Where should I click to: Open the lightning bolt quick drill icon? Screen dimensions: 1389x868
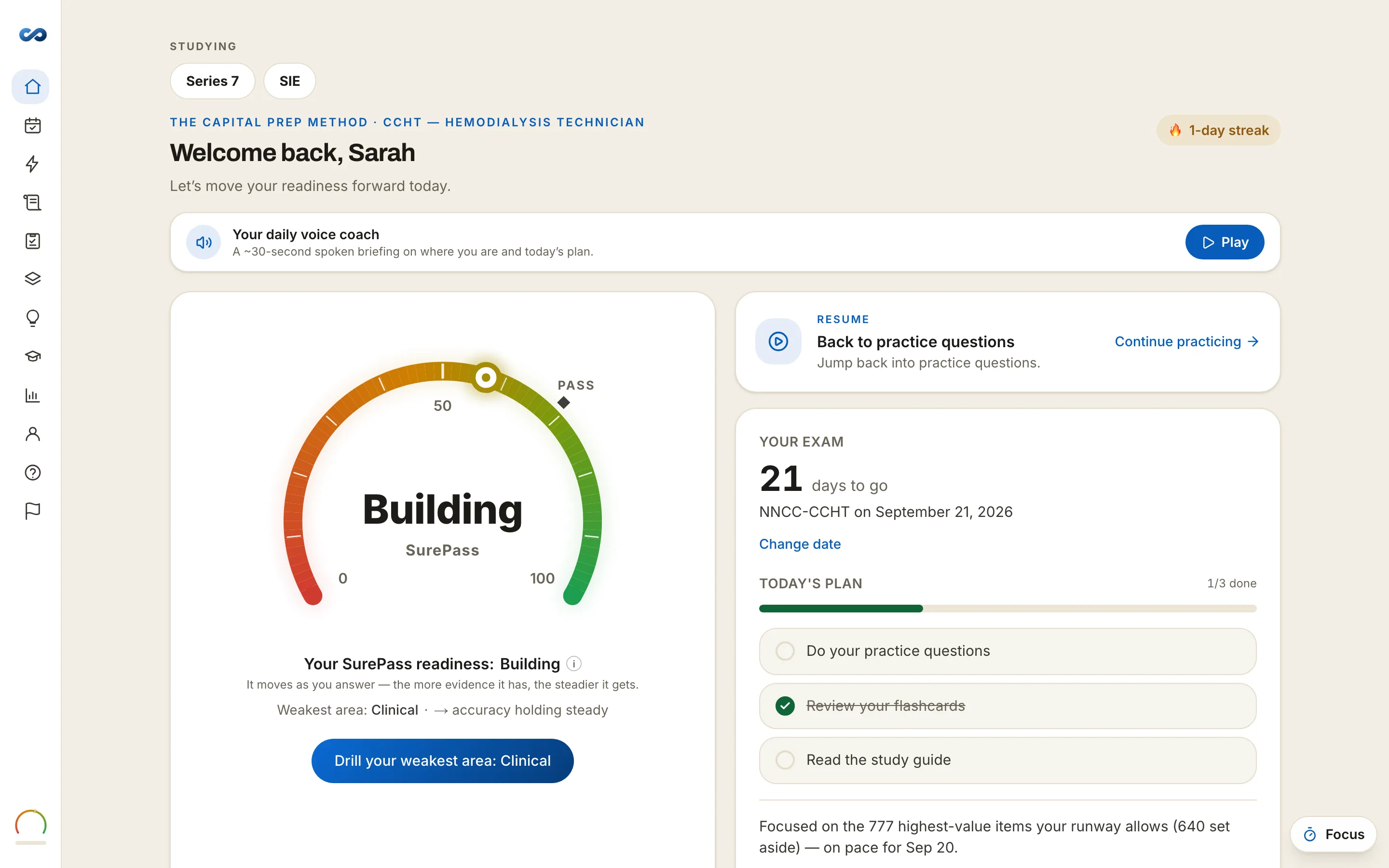[33, 163]
